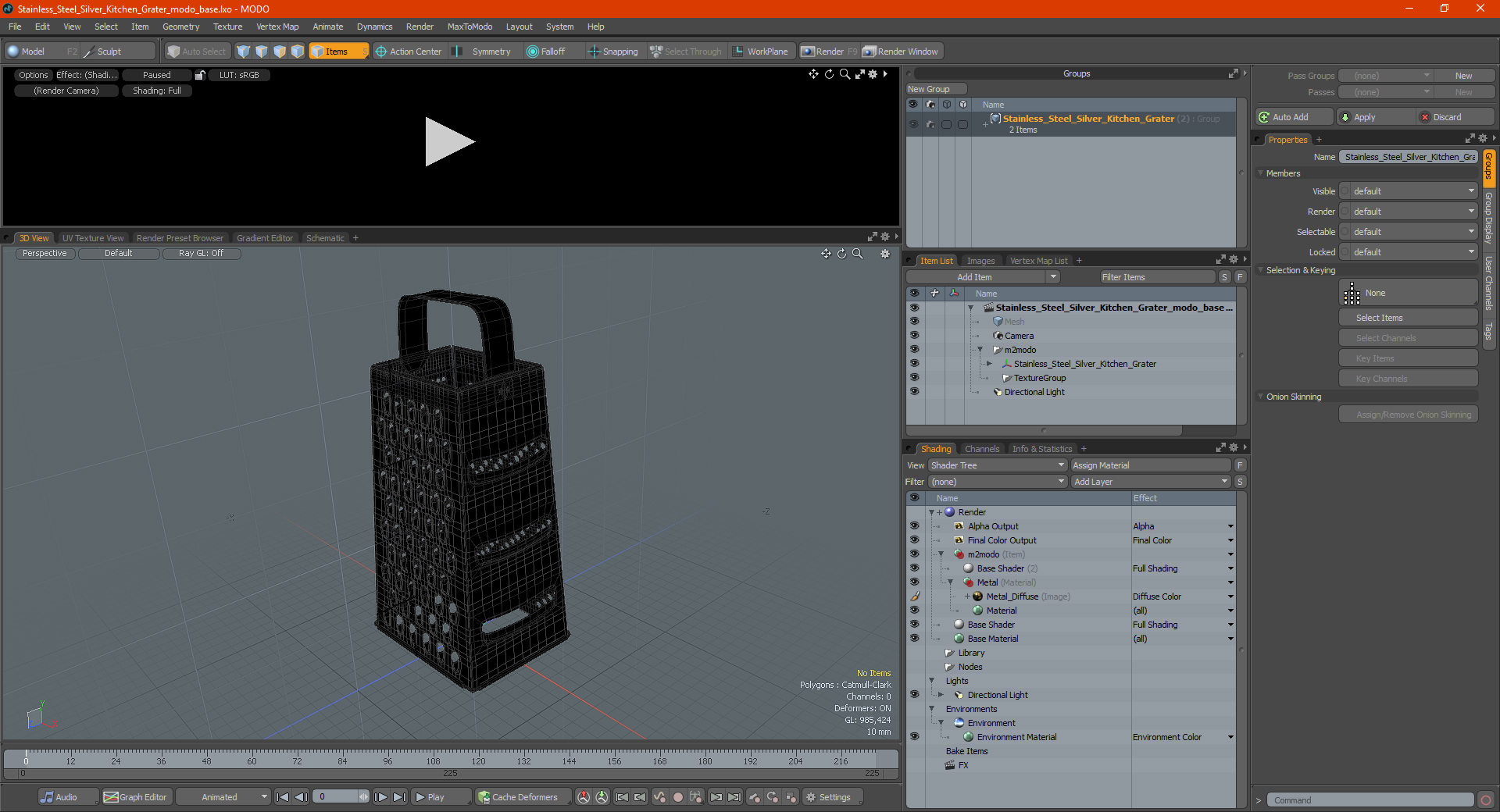Image resolution: width=1500 pixels, height=812 pixels.
Task: Select Edges selection mode icon
Action: (x=262, y=52)
